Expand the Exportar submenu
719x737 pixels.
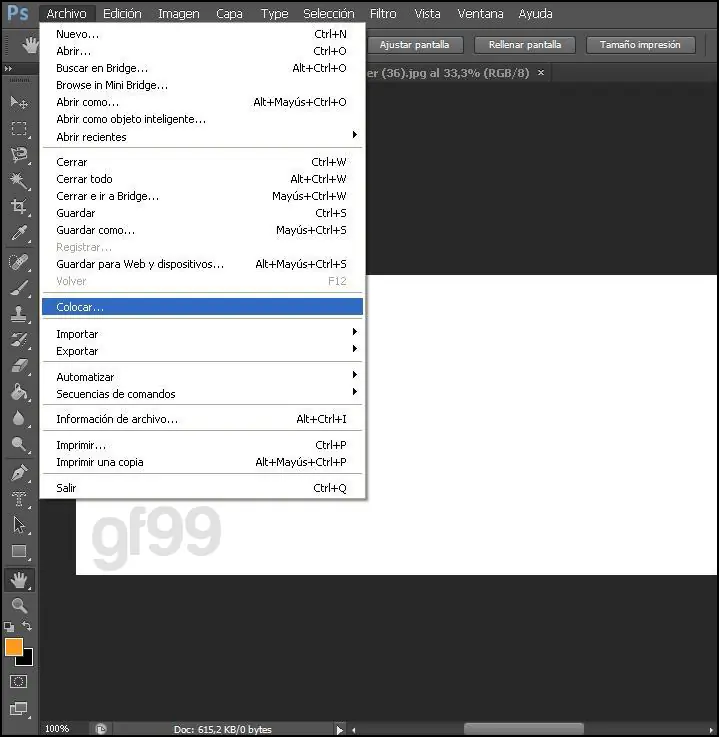click(x=202, y=351)
